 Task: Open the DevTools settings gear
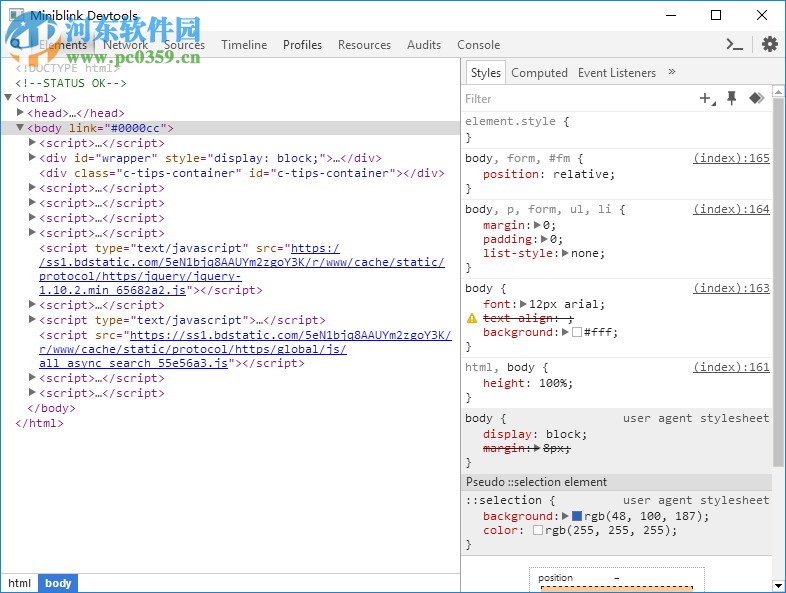(x=769, y=44)
